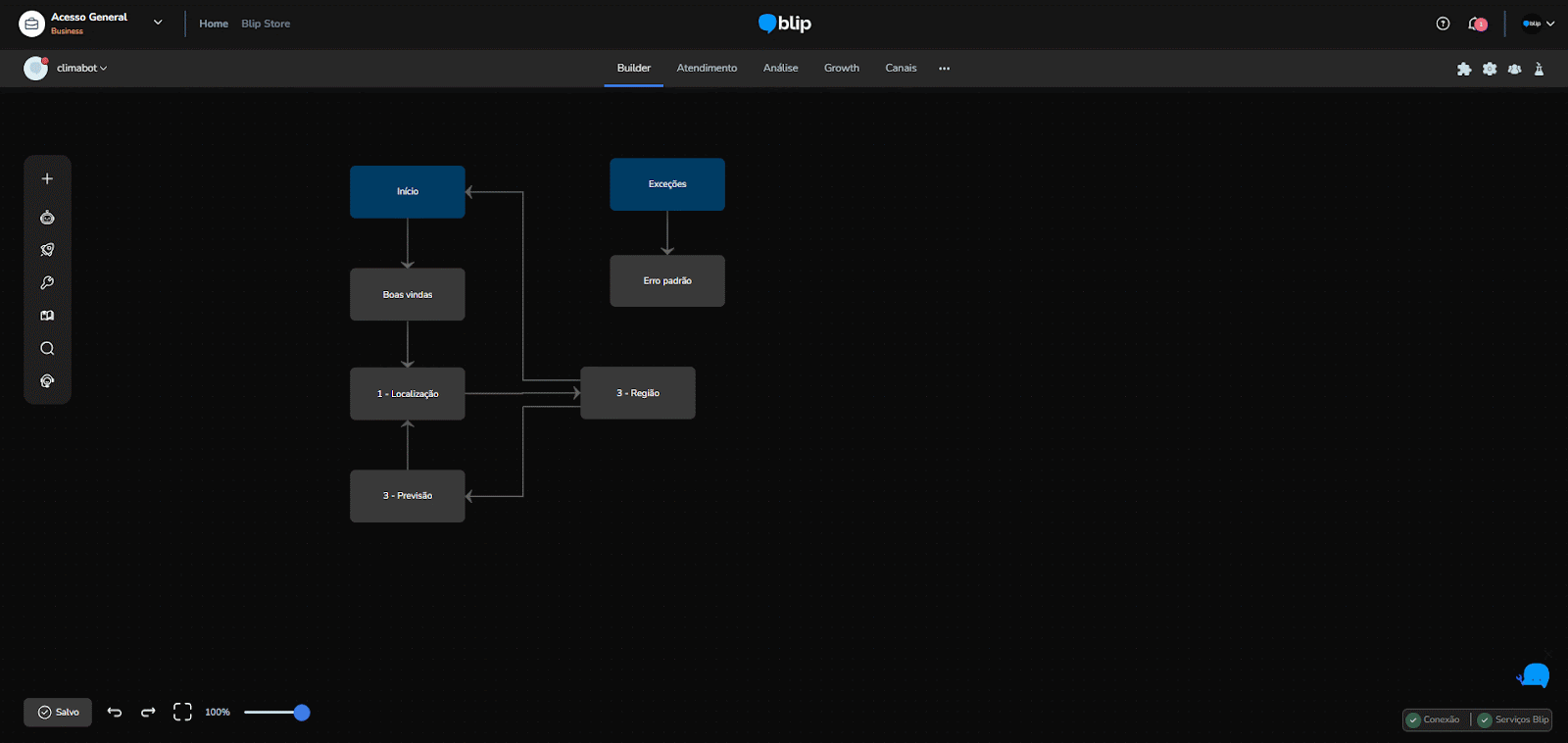Image resolution: width=1568 pixels, height=743 pixels.
Task: Open the notifications bell
Action: click(1477, 24)
